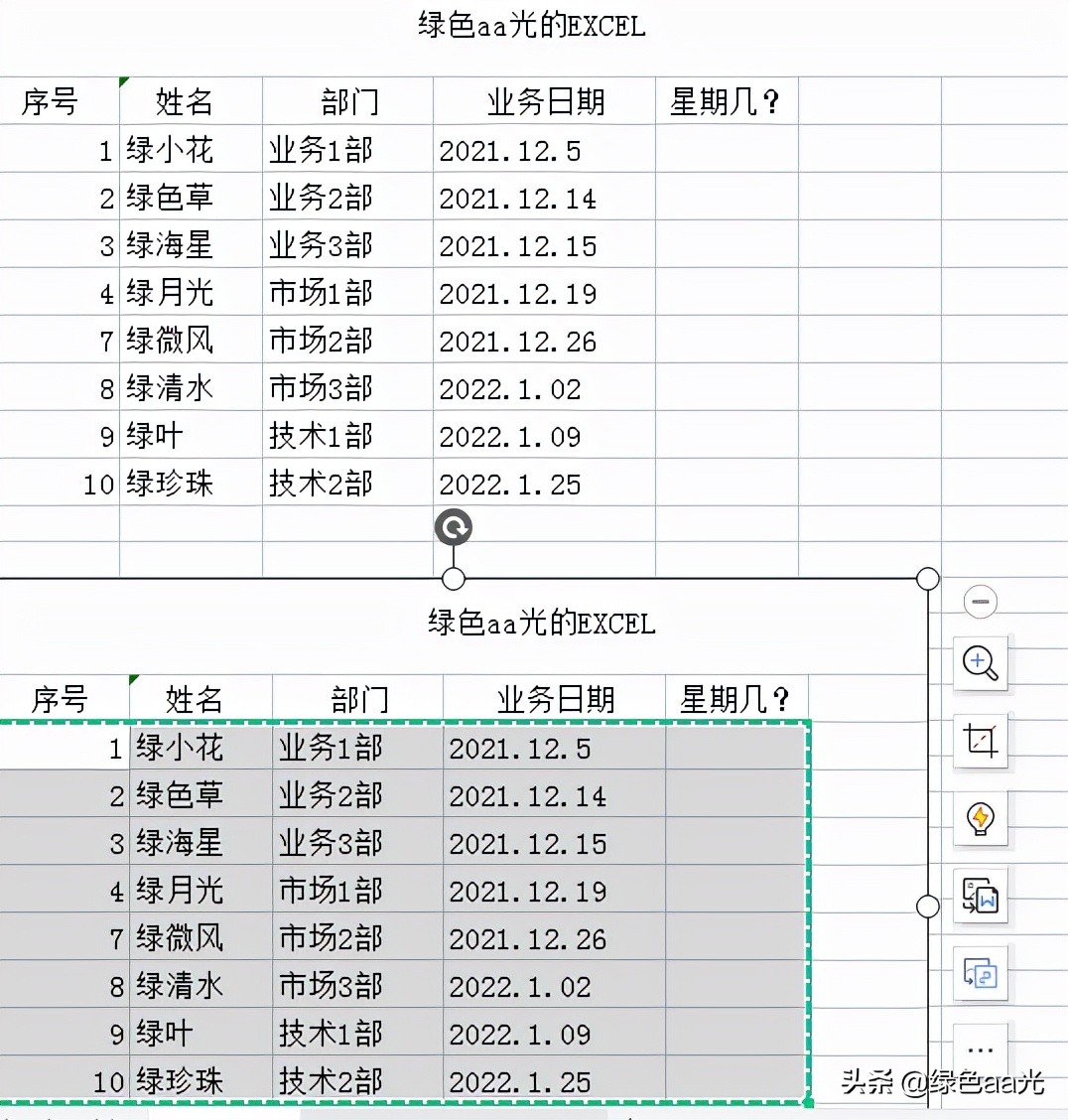Screen dimensions: 1068x1120
Task: Select empty 星期几 cell in worksheet 绿珍珠 row
Action: coord(727,483)
